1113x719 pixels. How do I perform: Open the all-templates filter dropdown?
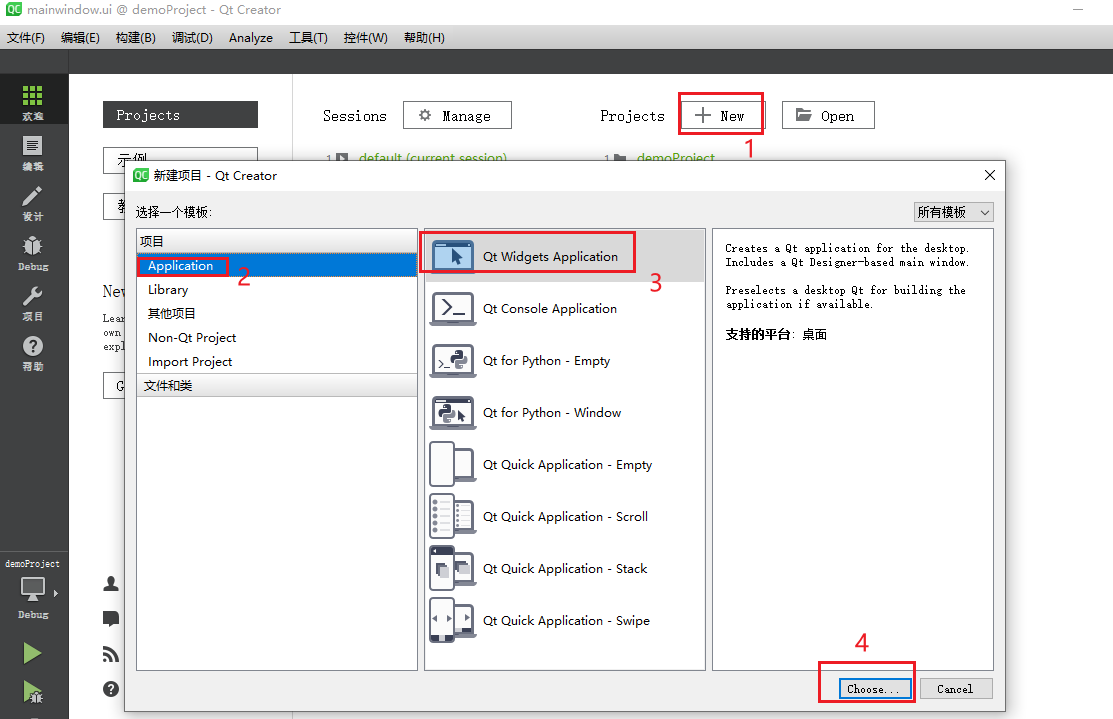pos(953,212)
